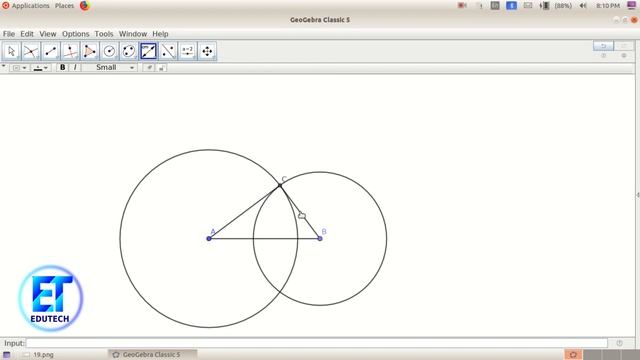Click the Undo button
This screenshot has width=640, height=360.
603,46
